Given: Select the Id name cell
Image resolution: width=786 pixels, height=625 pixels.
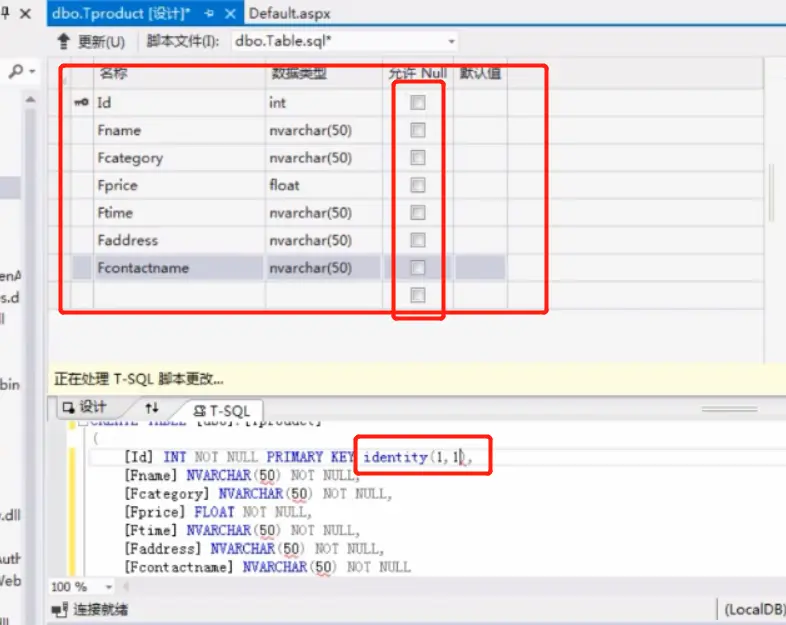Looking at the screenshot, I should (x=179, y=103).
